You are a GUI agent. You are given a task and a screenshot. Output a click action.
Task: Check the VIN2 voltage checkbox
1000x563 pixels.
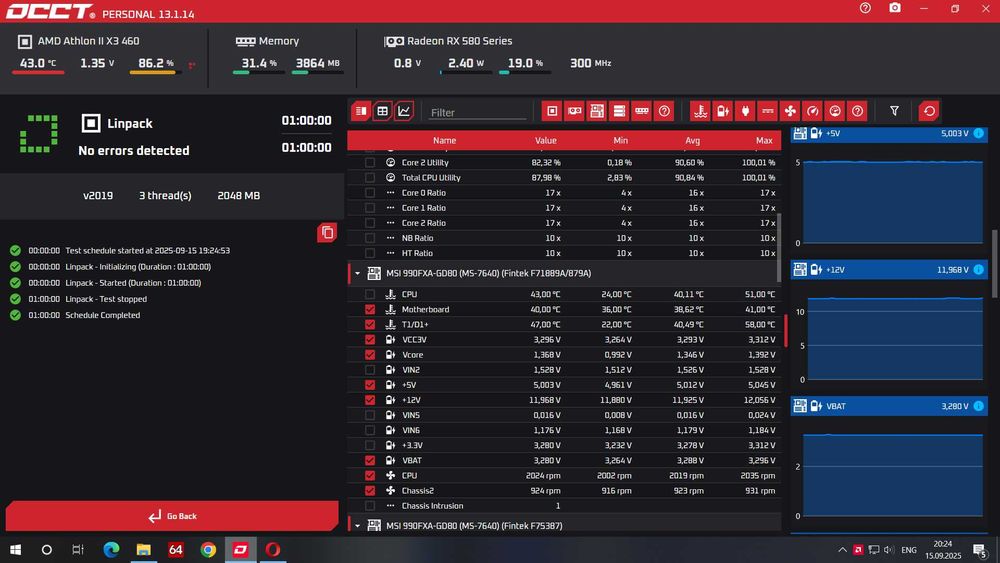pos(370,370)
